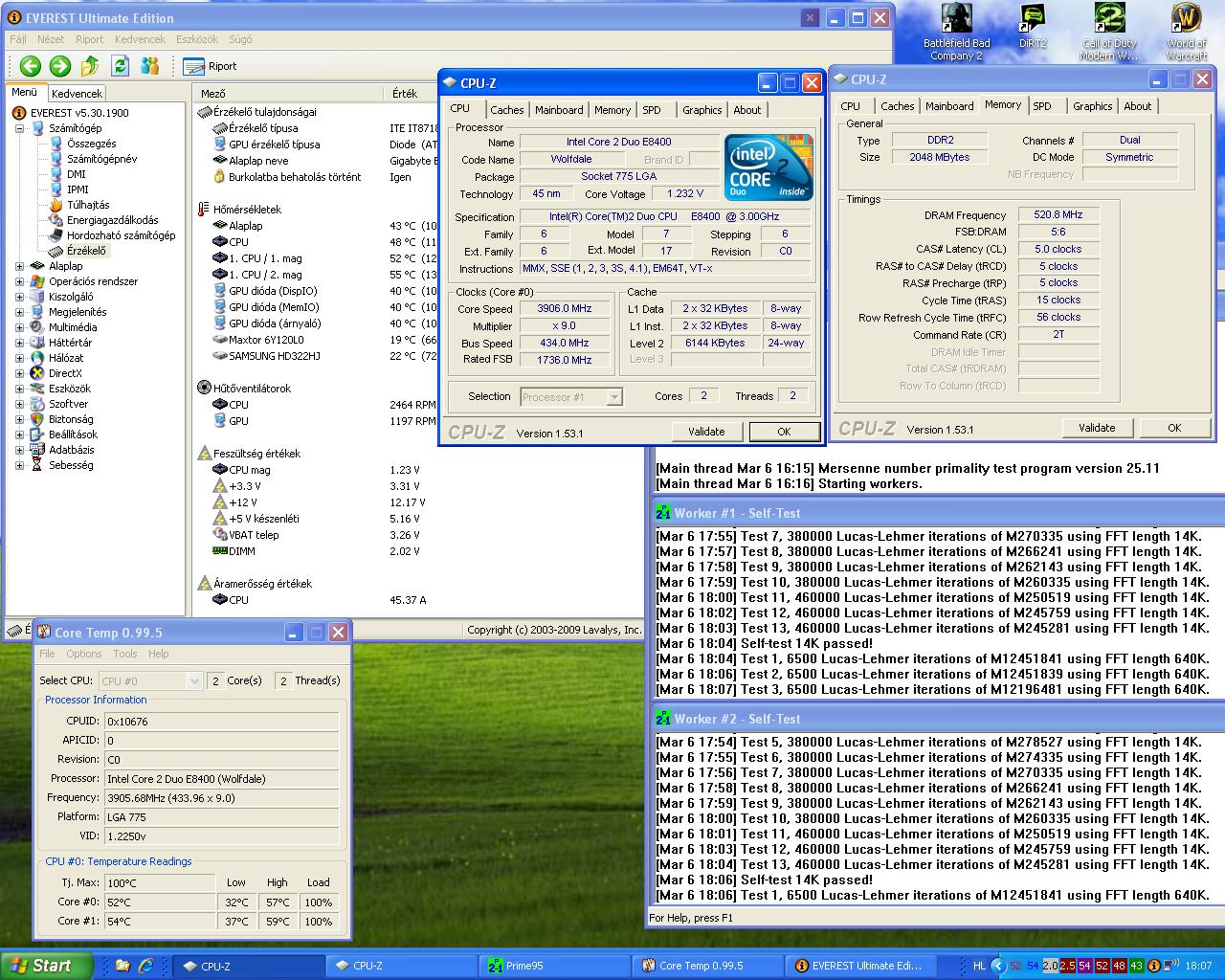Click Validate in the CPU-Z Memory window
This screenshot has width=1225, height=980.
[x=1097, y=428]
